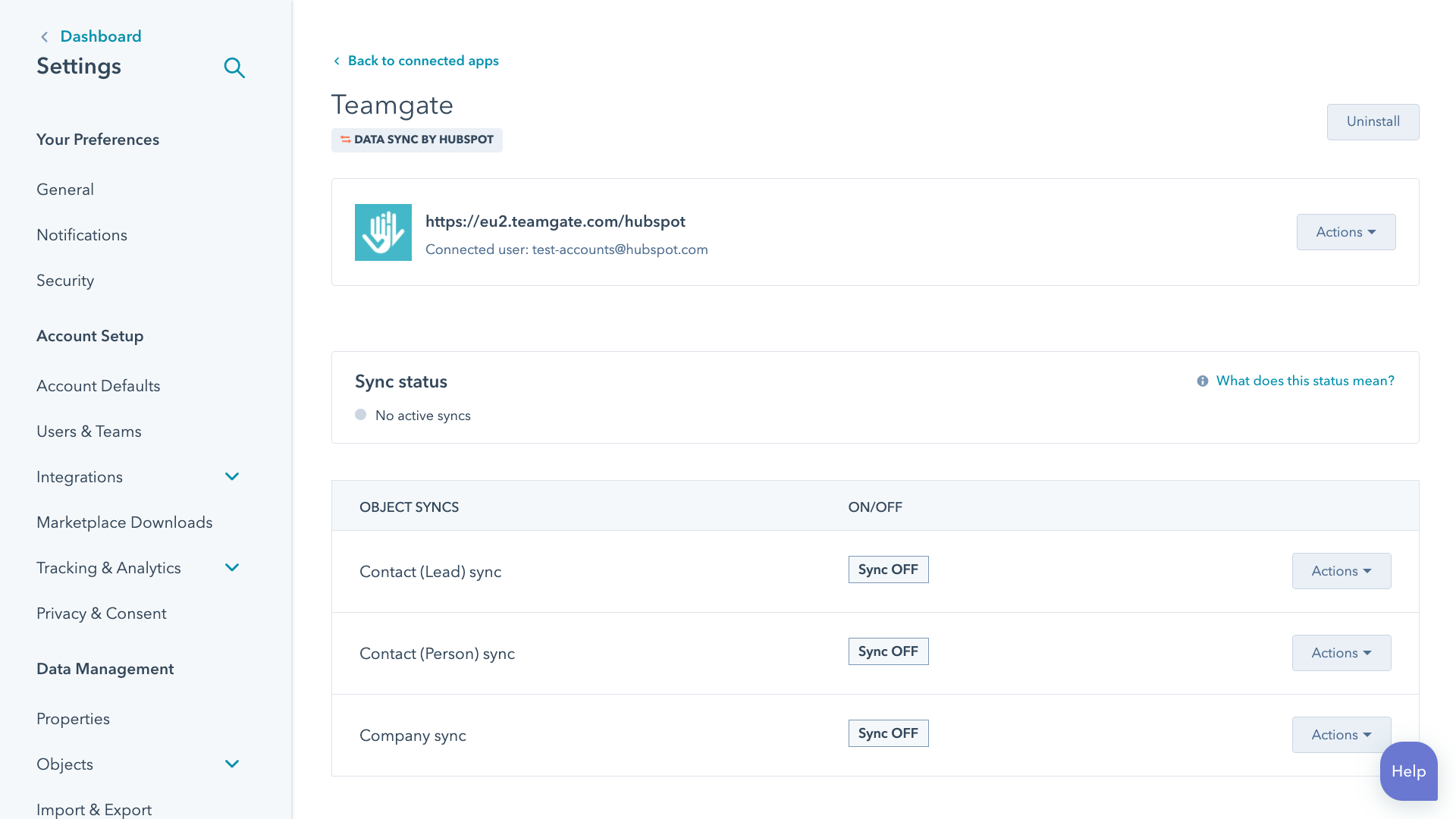Open the Help chat widget
This screenshot has height=819, width=1456.
tap(1408, 771)
